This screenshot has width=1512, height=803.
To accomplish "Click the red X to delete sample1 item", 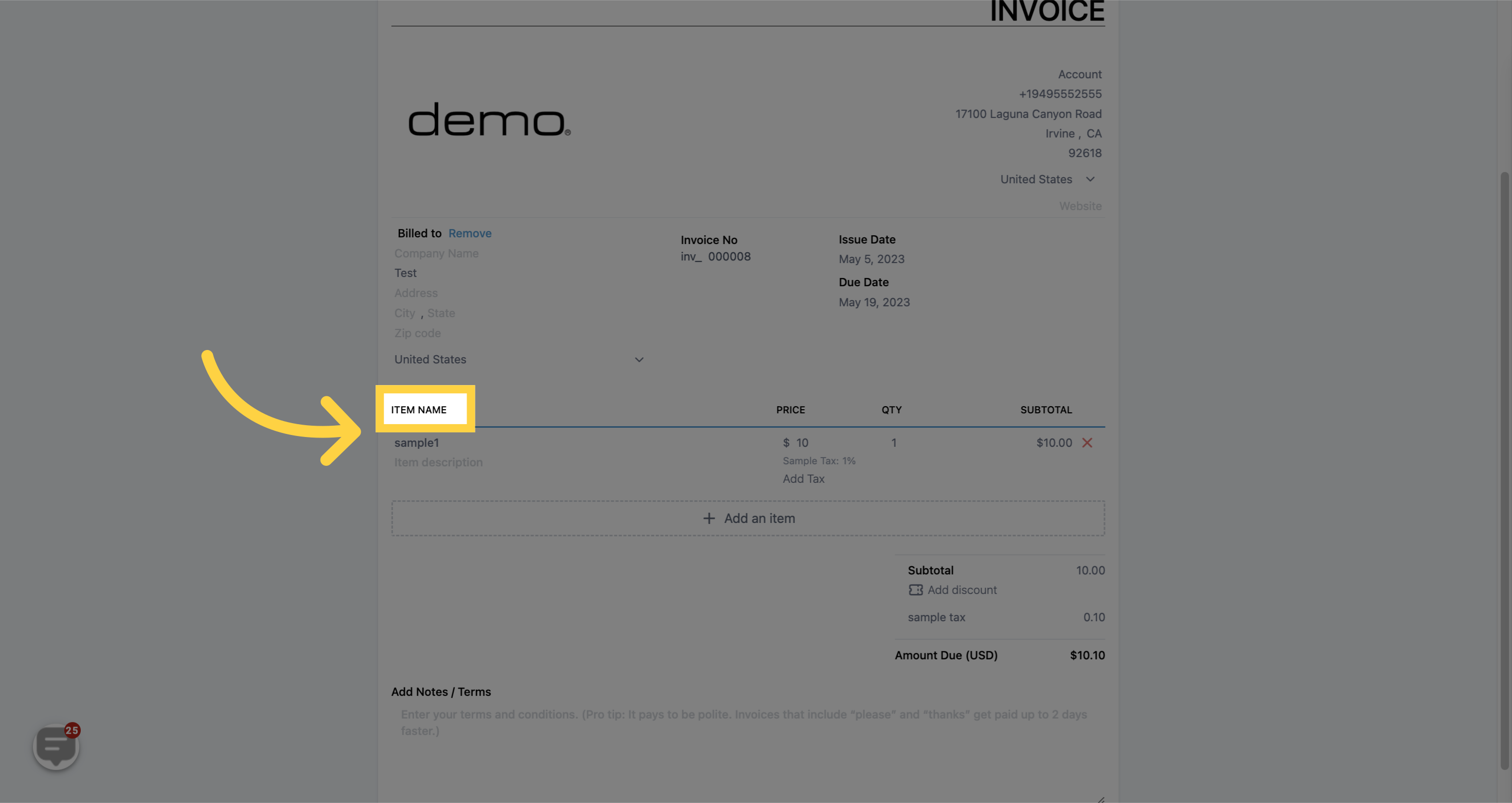I will point(1087,443).
